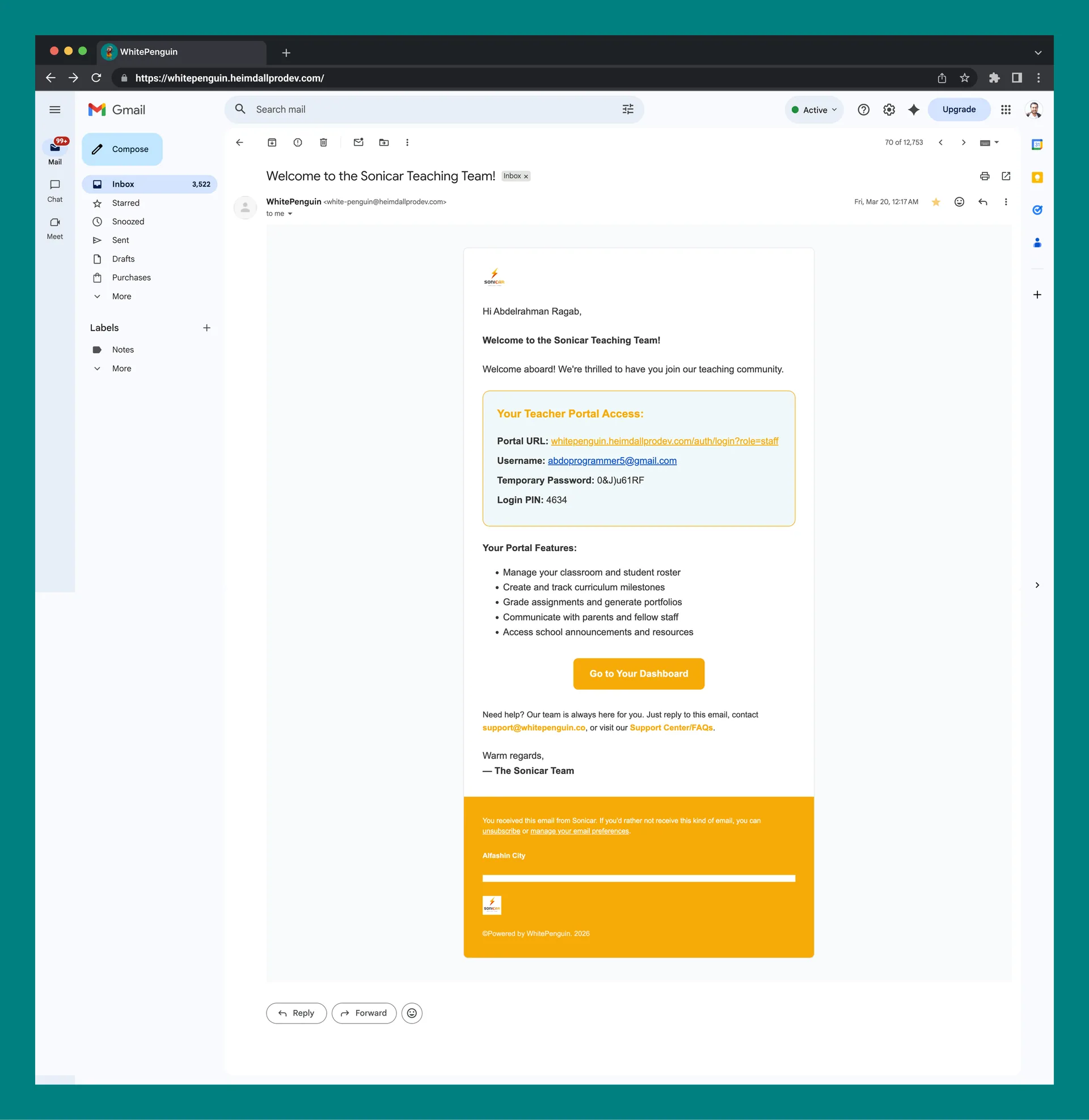Click the unsubscribe link
The image size is (1089, 1120).
pyautogui.click(x=501, y=831)
